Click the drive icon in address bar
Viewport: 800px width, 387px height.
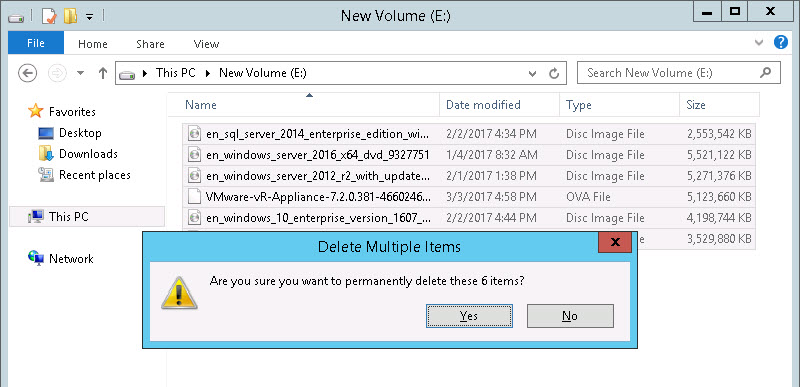click(x=127, y=74)
